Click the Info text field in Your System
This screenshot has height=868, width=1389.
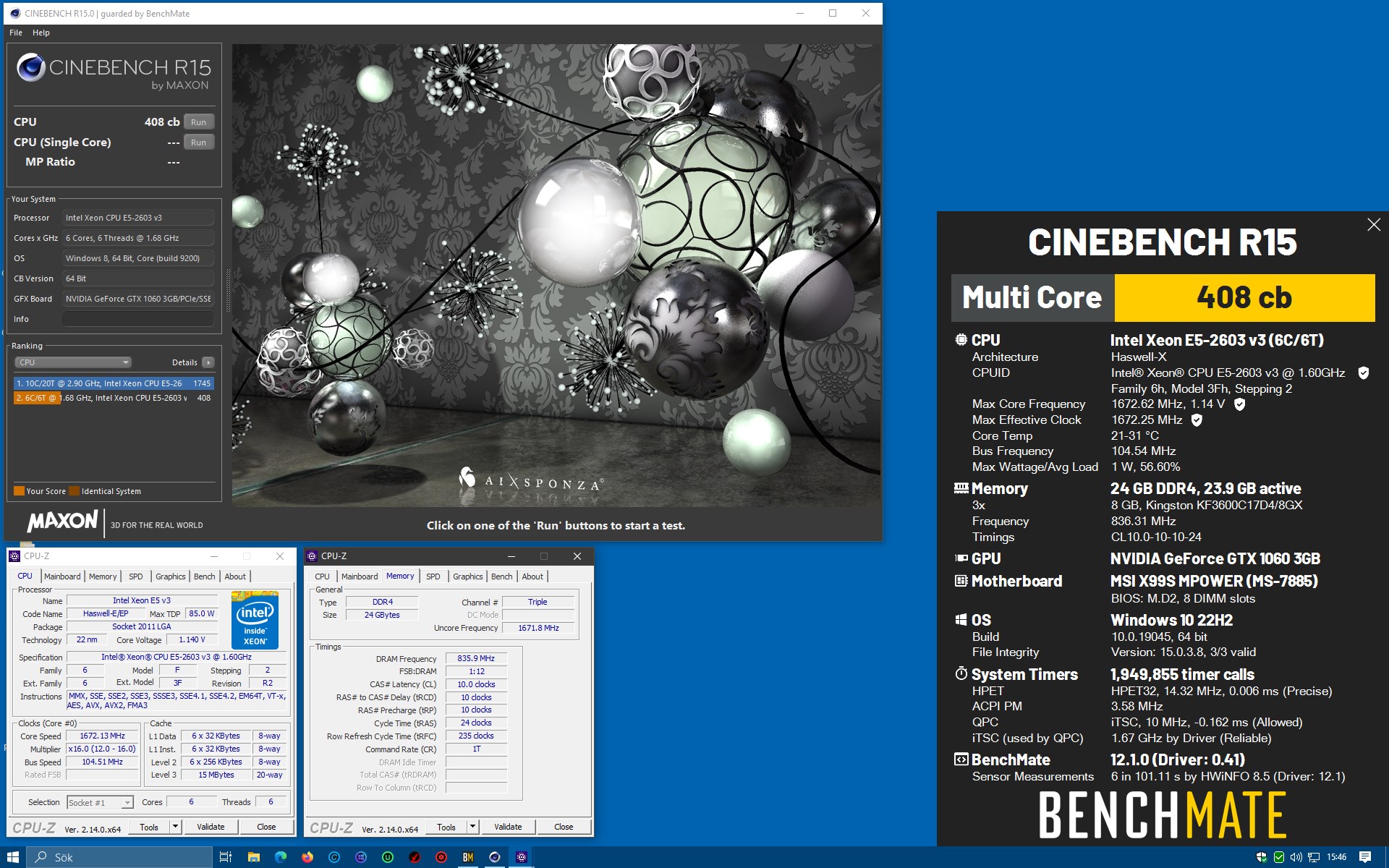(138, 319)
